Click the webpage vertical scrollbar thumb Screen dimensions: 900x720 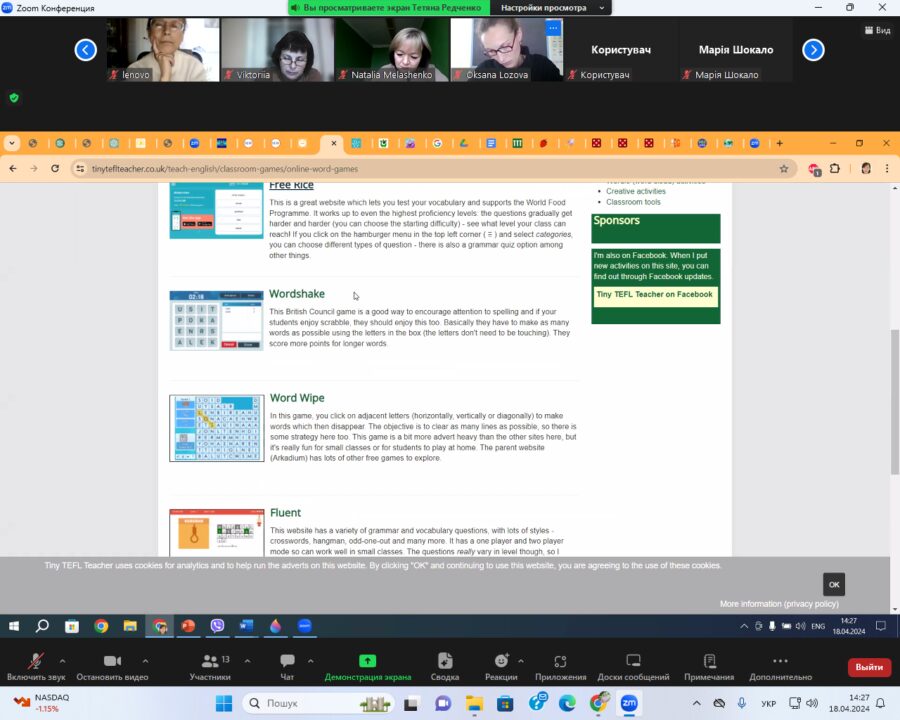click(895, 402)
